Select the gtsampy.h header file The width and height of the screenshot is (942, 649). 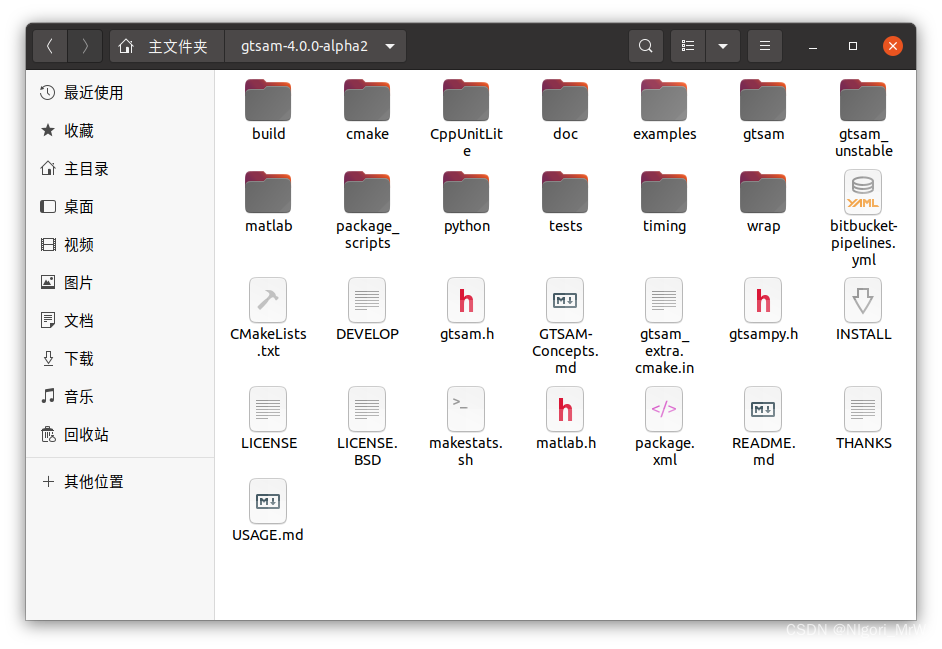(x=763, y=309)
